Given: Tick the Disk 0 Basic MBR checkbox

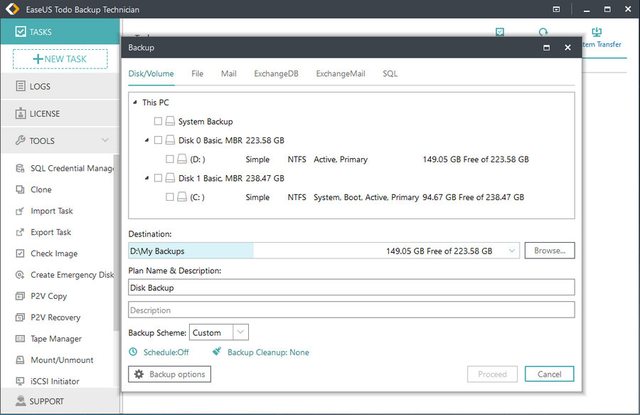Looking at the screenshot, I should click(158, 140).
